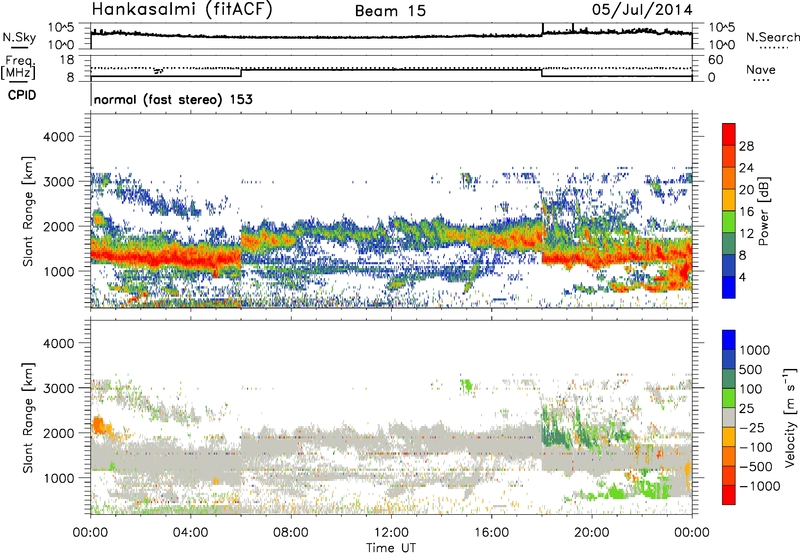Click the '08:00' time tick label

click(291, 533)
